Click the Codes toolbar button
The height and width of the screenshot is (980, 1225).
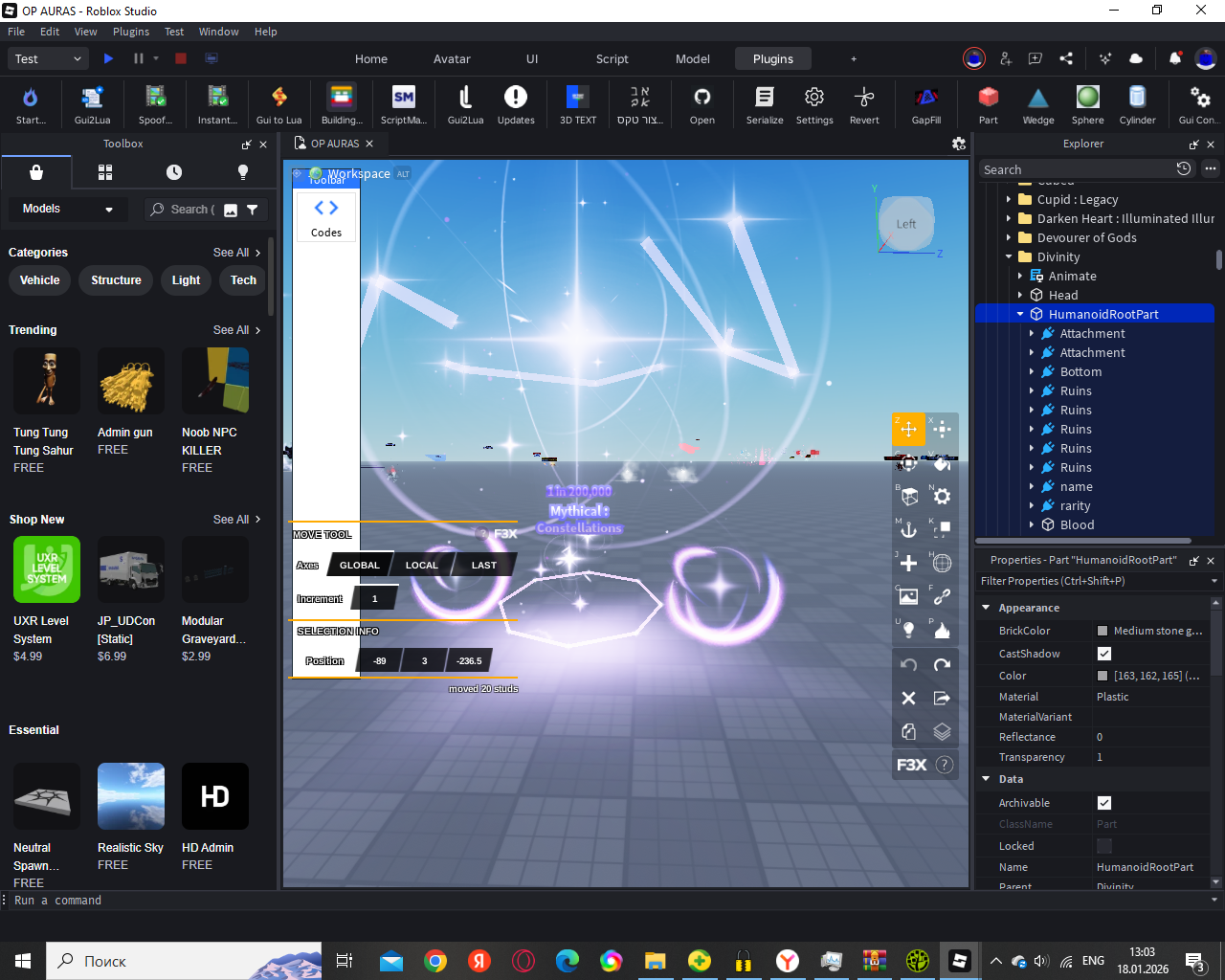pos(326,217)
